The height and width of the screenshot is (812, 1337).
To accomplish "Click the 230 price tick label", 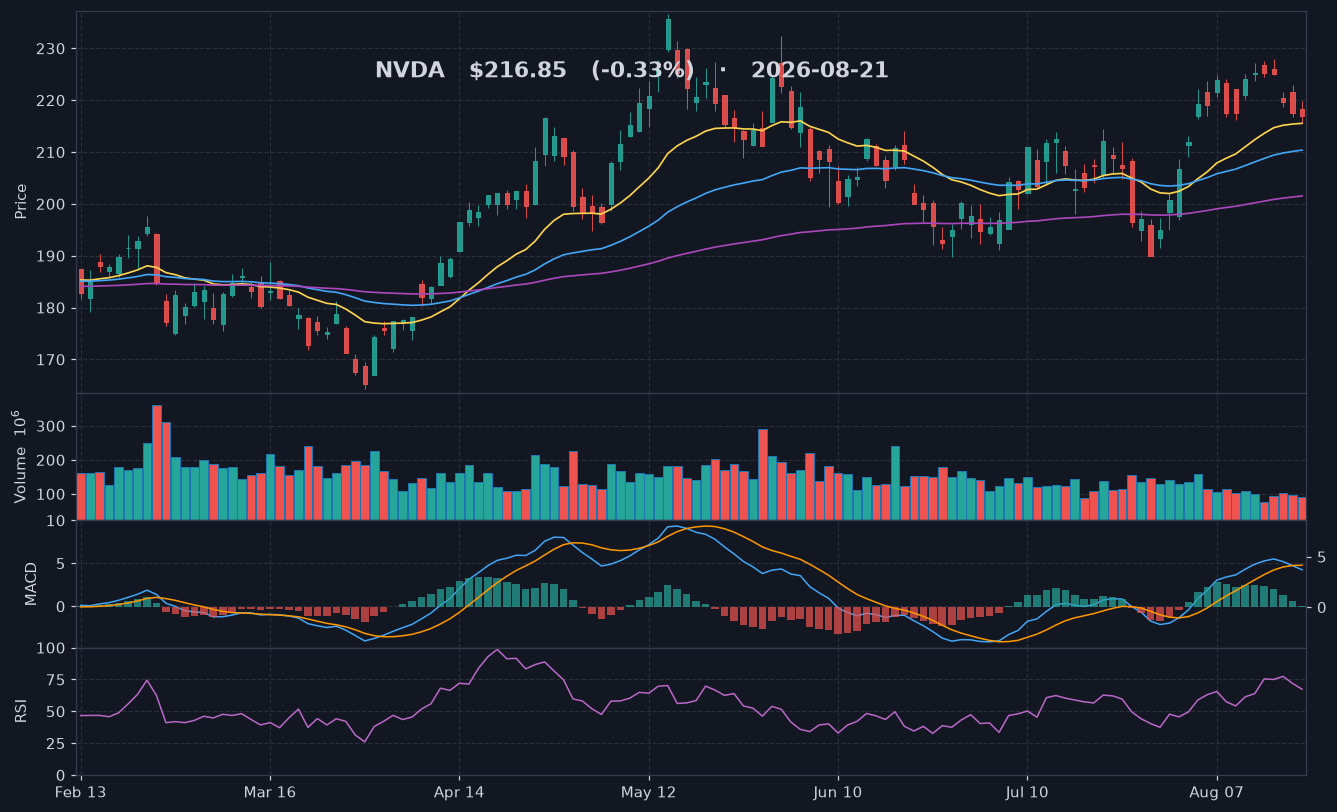I will (x=51, y=49).
